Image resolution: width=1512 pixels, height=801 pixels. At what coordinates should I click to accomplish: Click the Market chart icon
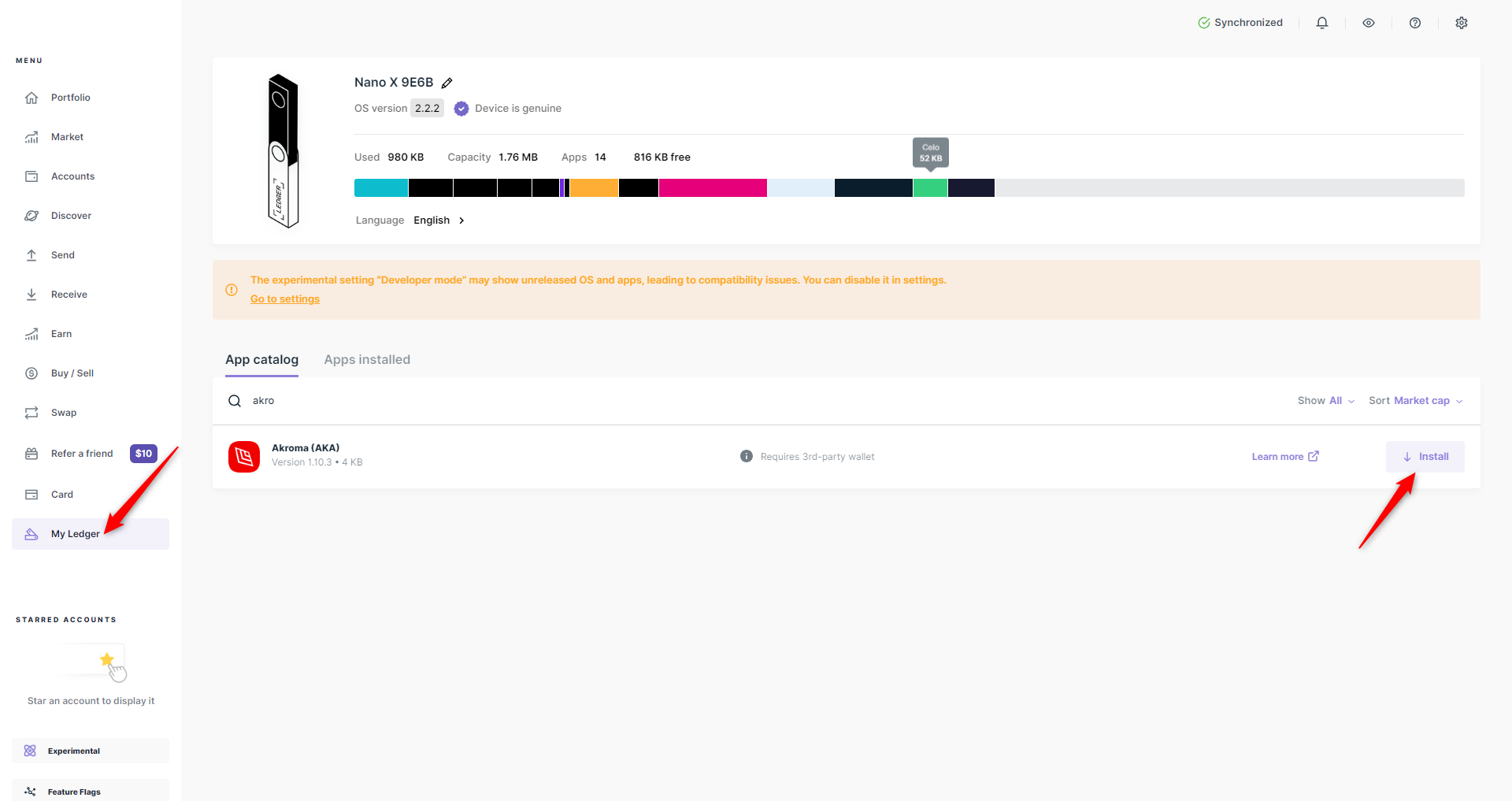31,137
